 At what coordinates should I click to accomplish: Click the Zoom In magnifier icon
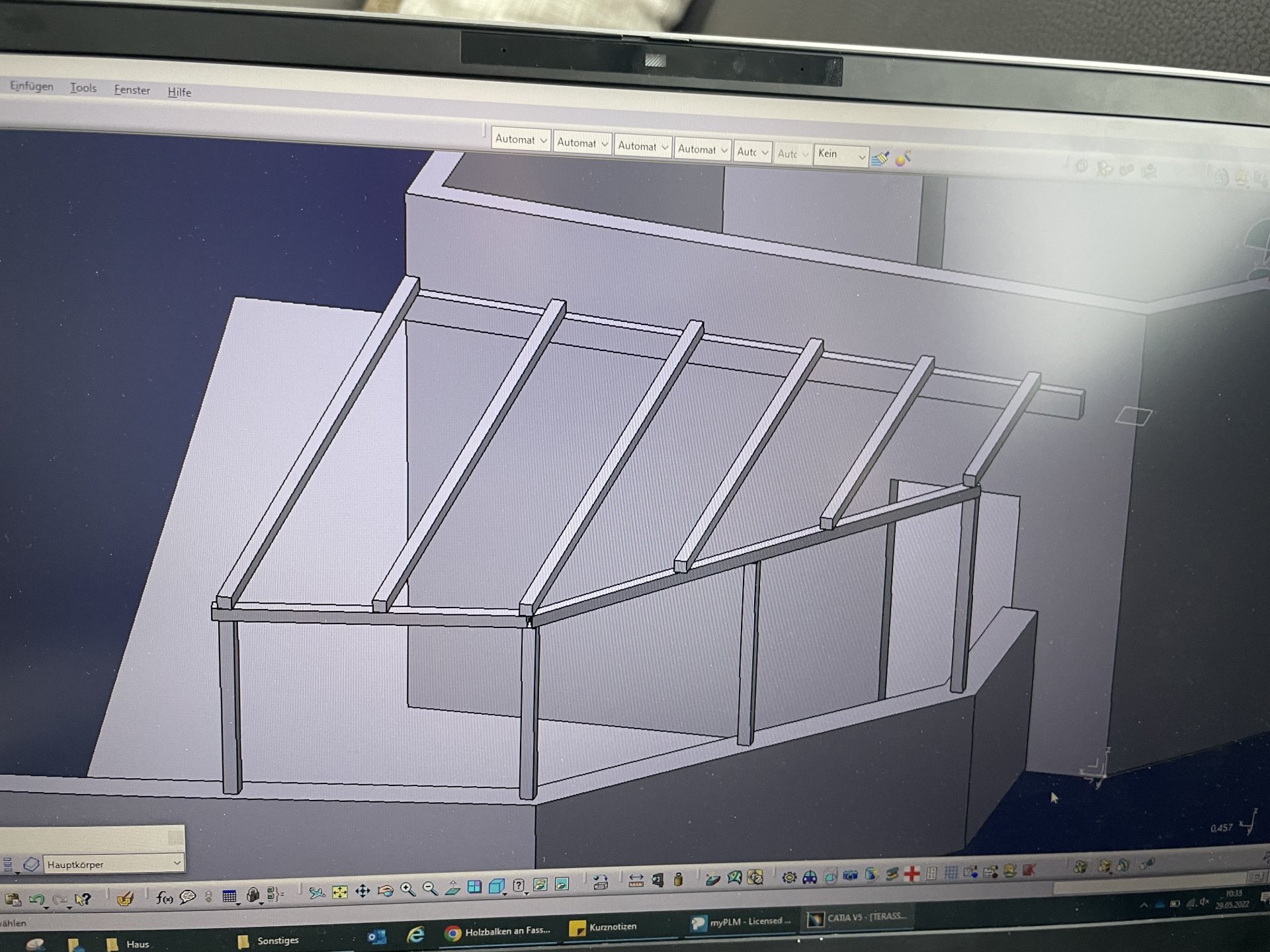pyautogui.click(x=407, y=890)
